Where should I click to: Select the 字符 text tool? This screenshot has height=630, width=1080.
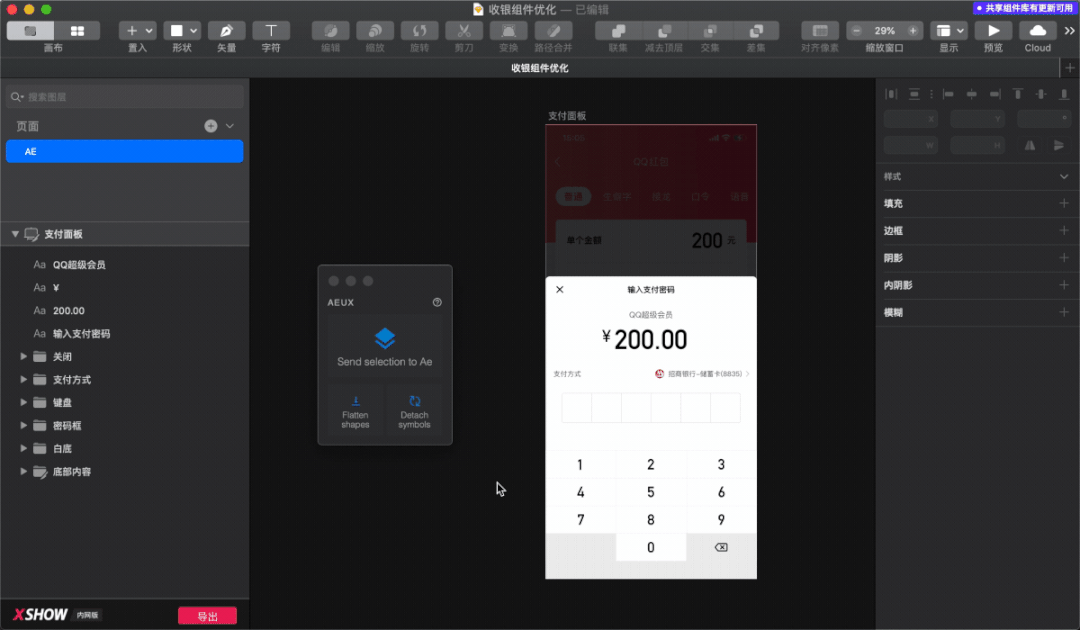pyautogui.click(x=271, y=31)
